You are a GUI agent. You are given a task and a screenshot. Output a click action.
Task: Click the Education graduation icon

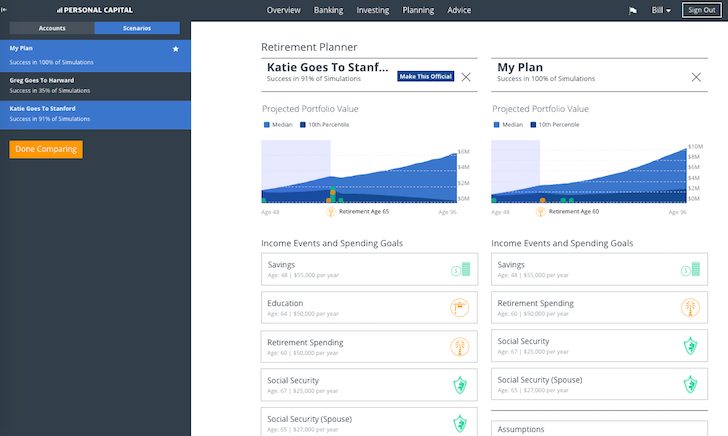(x=460, y=307)
